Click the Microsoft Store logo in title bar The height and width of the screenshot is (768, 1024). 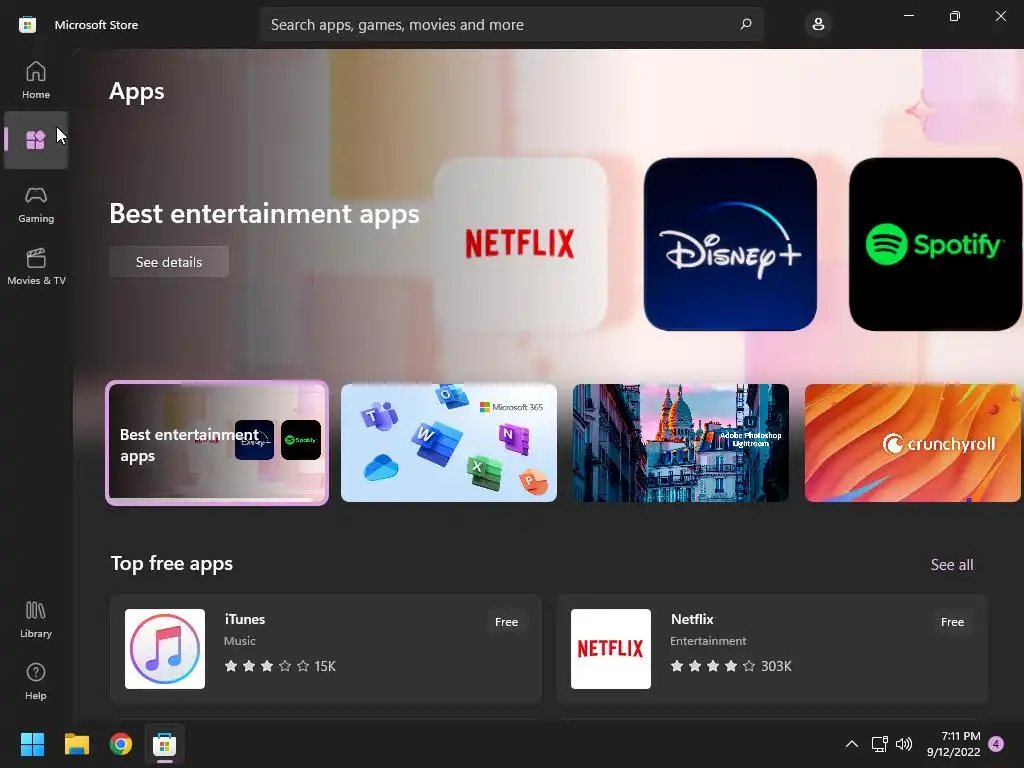(x=27, y=25)
